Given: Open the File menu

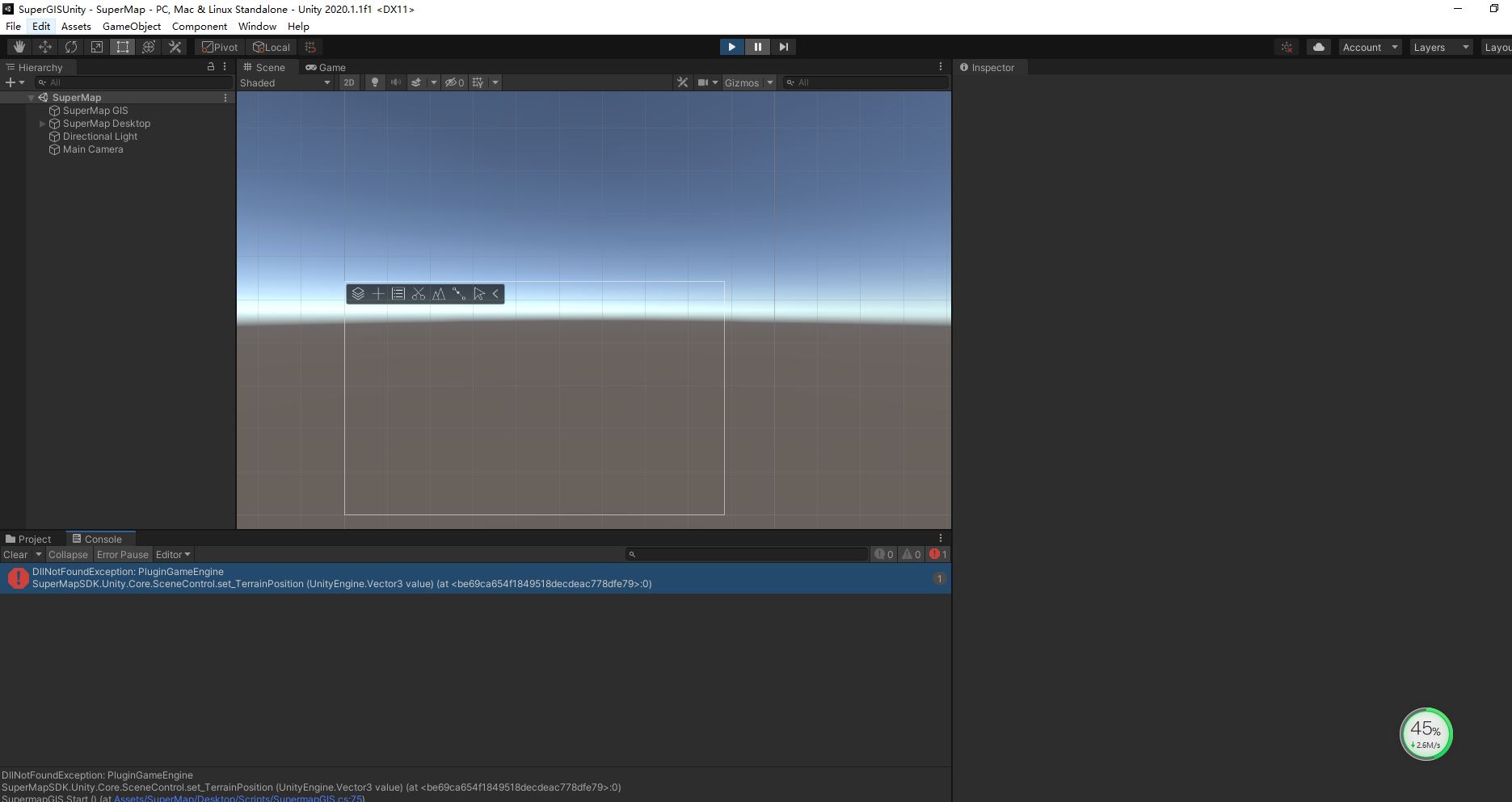Looking at the screenshot, I should [x=14, y=26].
